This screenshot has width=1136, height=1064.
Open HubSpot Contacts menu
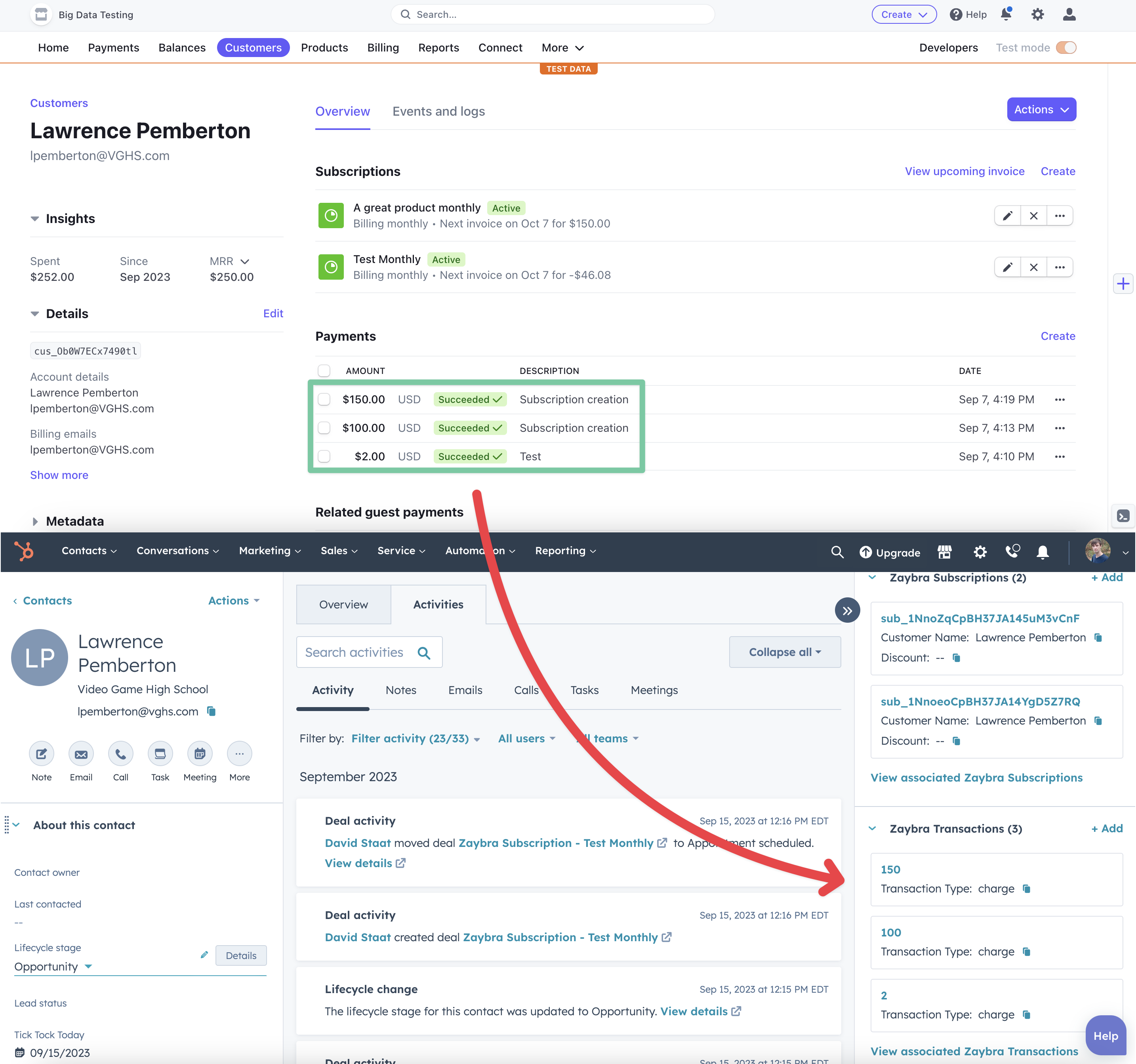pyautogui.click(x=89, y=551)
